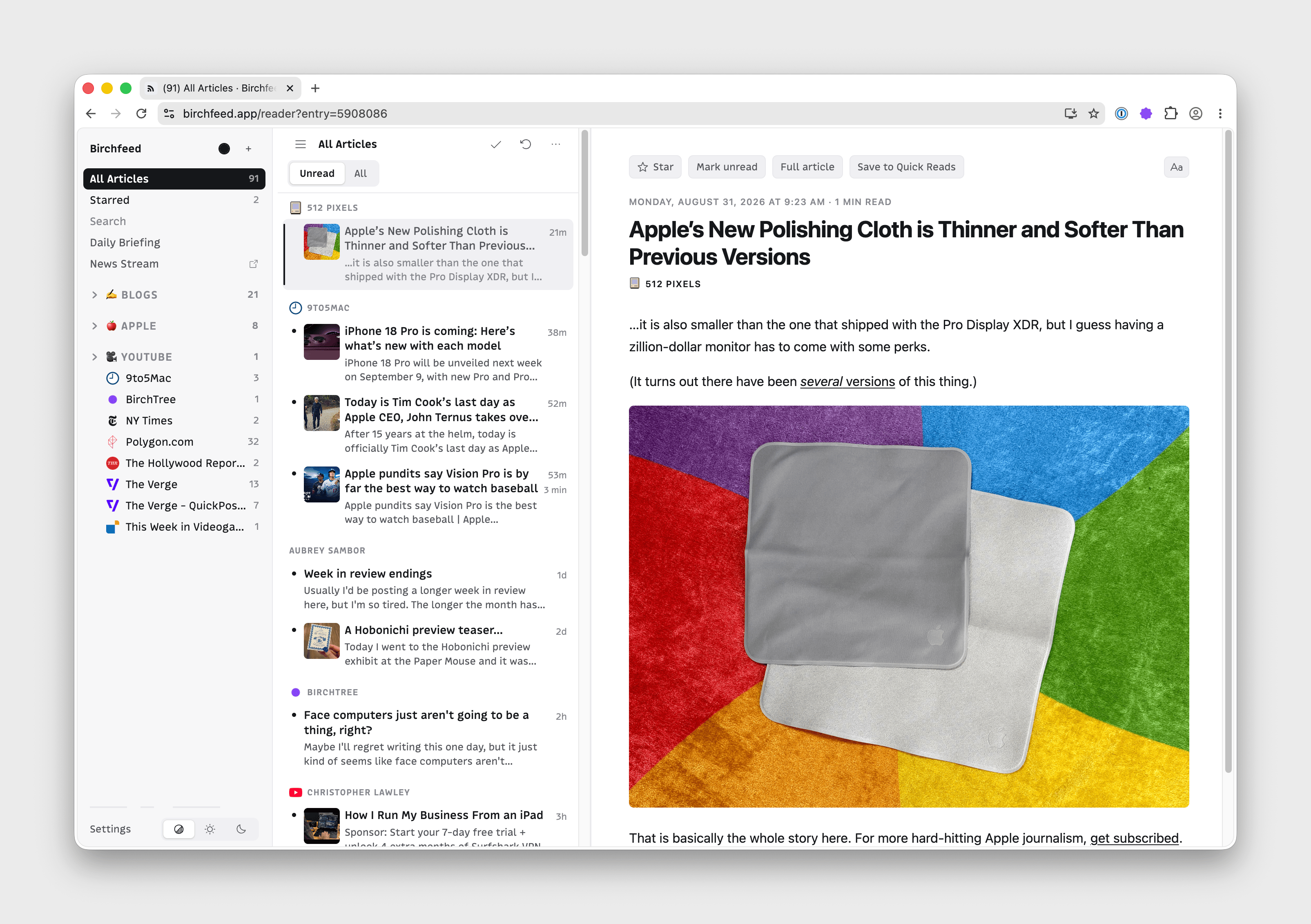View site information icon in address bar
This screenshot has width=1311, height=924.
169,114
